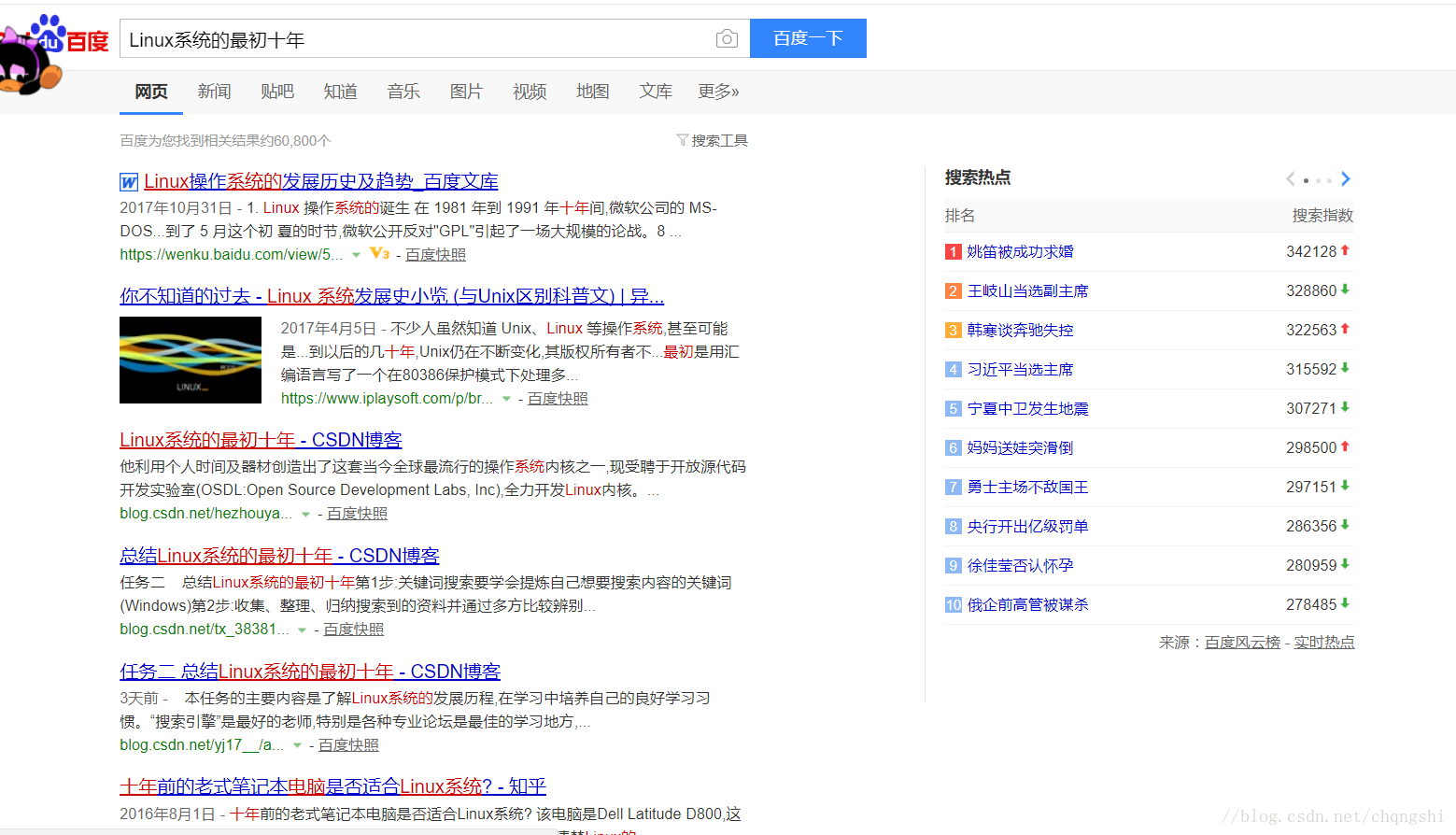Open 百度快照 for wenku.baidu.com result
The image size is (1456, 835).
tap(435, 254)
